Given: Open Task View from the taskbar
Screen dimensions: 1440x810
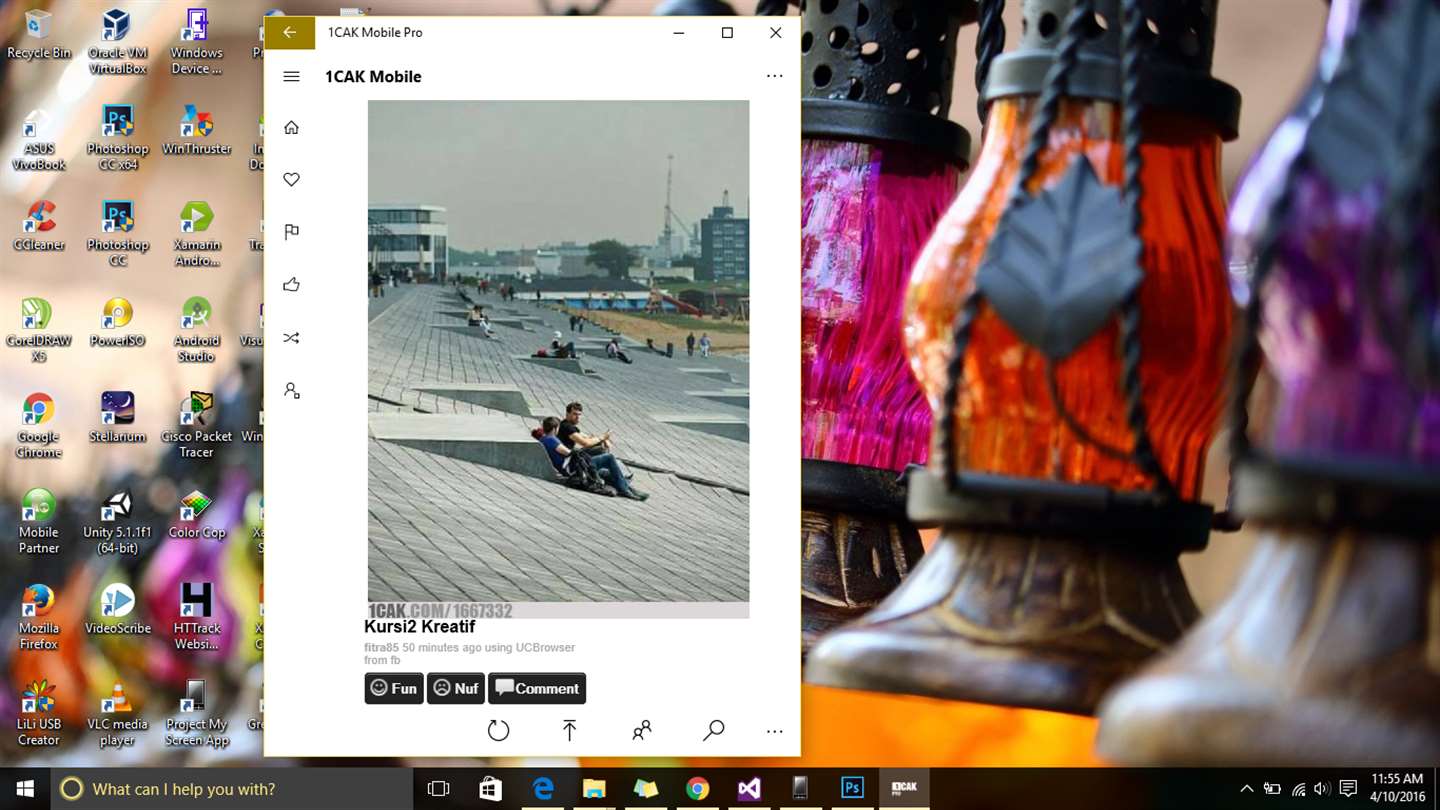Looking at the screenshot, I should 438,789.
